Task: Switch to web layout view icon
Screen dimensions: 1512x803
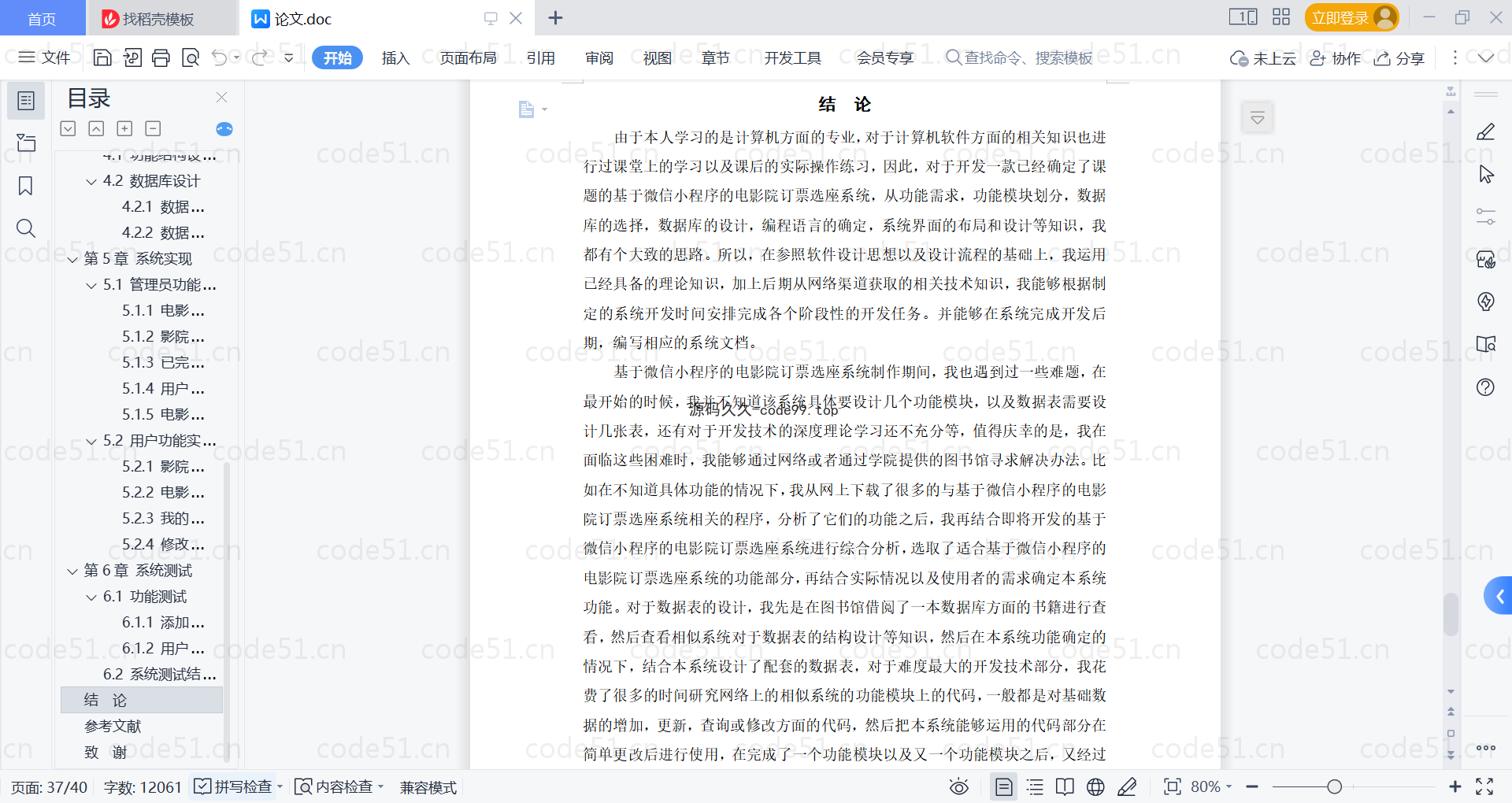Action: (x=1095, y=786)
